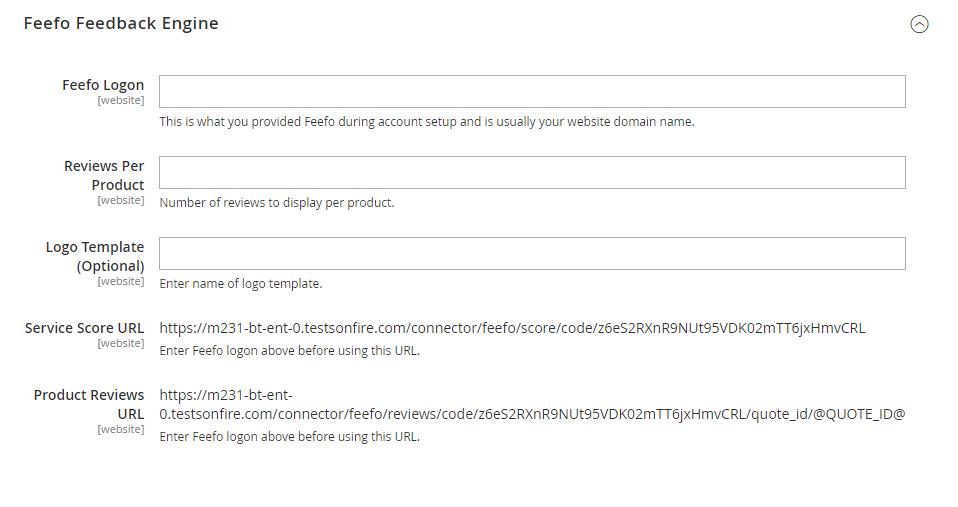This screenshot has width=958, height=507.
Task: Click the Product Reviews URL label
Action: 89,404
